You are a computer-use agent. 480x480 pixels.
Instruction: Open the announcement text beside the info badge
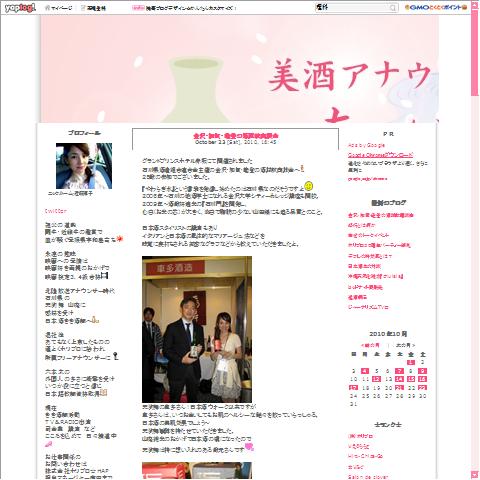(190, 8)
